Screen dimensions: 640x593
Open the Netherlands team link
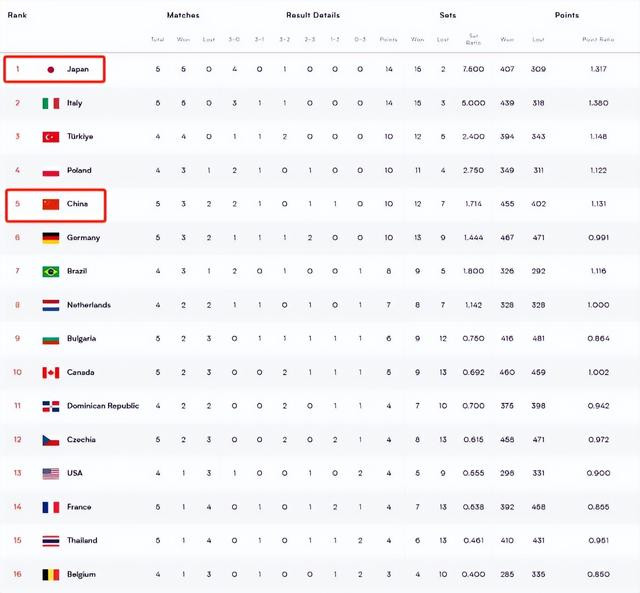click(89, 305)
